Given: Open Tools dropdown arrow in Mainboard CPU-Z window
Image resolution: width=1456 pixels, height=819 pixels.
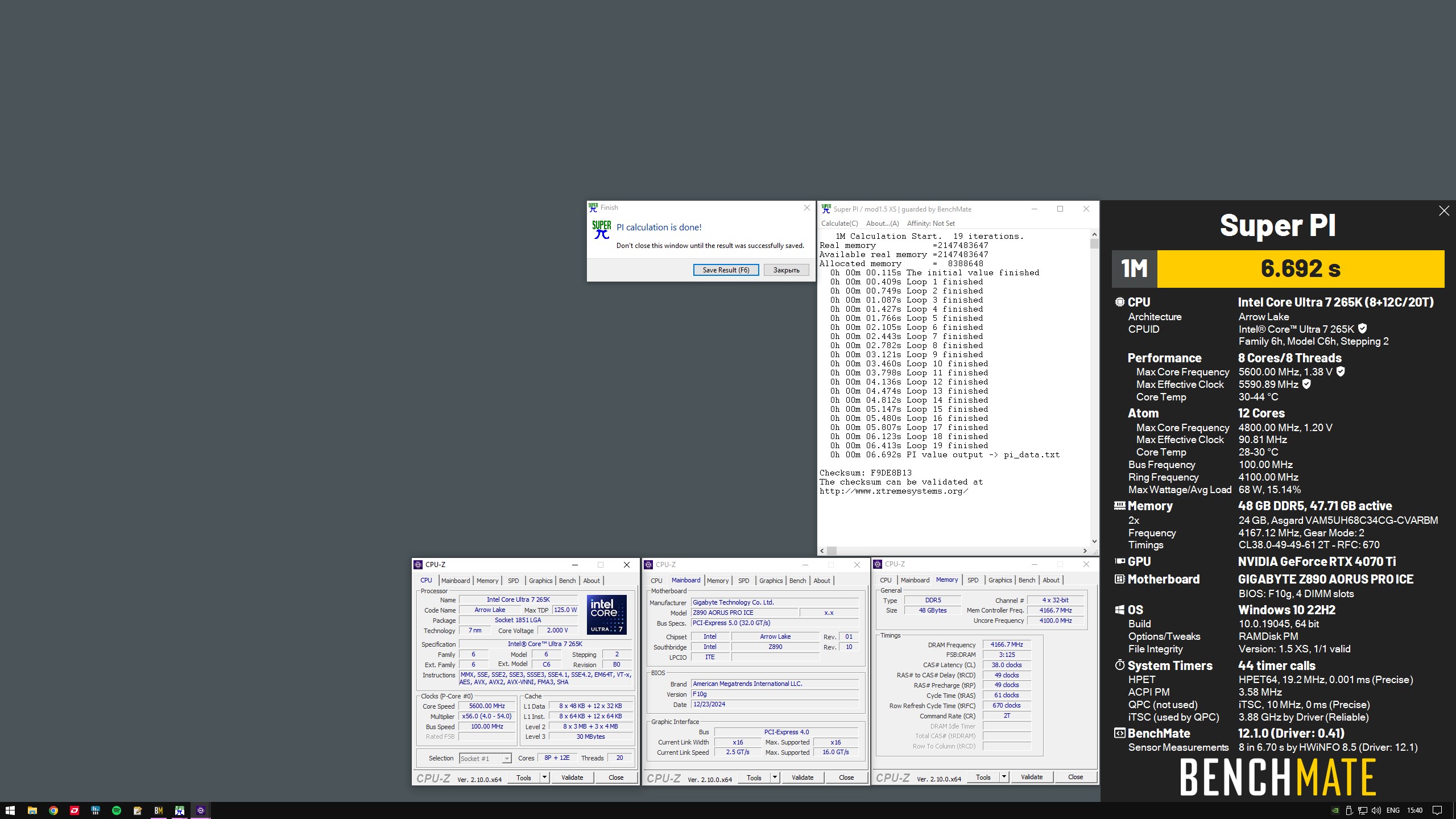Looking at the screenshot, I should (x=774, y=777).
